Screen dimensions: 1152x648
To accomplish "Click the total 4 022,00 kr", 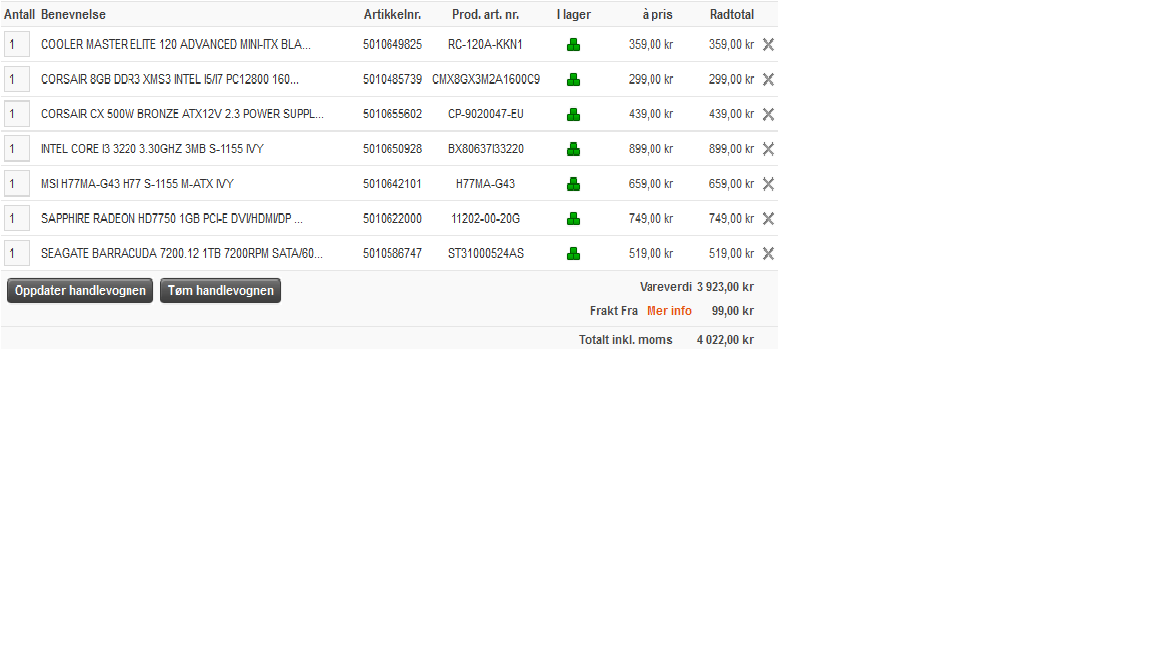I will (725, 339).
